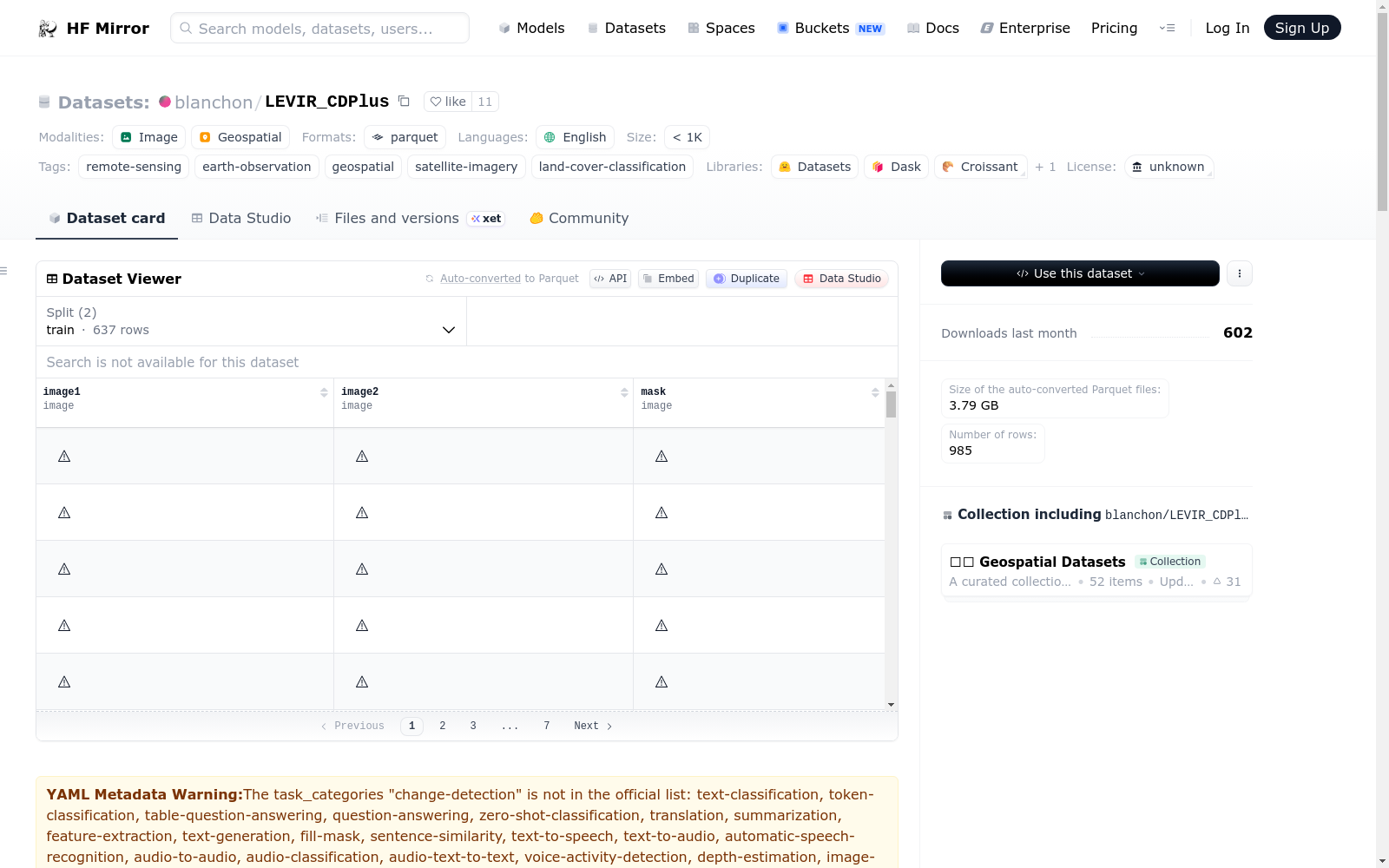The width and height of the screenshot is (1389, 868).
Task: Click the Croissant library tag
Action: pyautogui.click(x=980, y=167)
